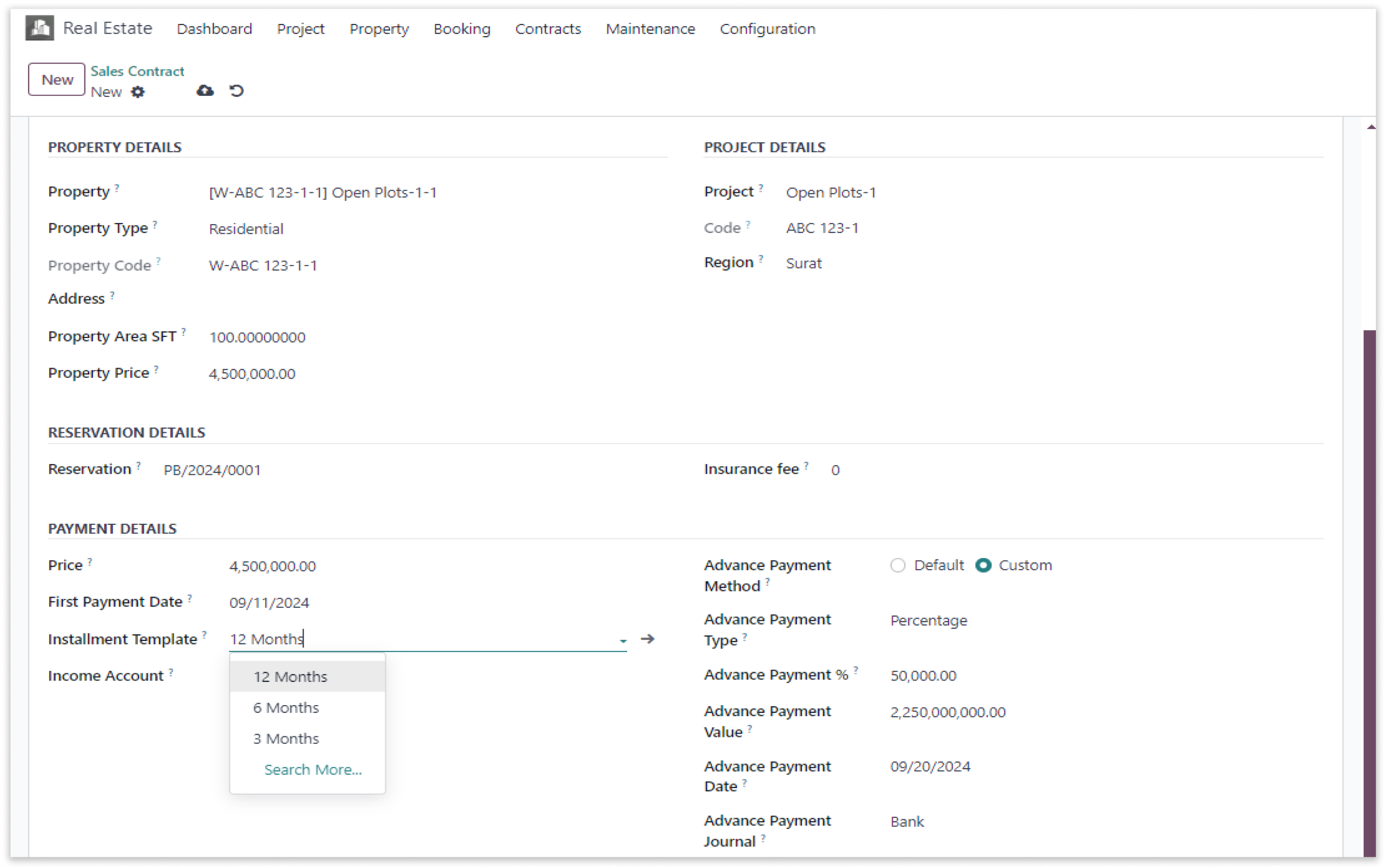
Task: Open the Dashboard menu
Action: click(214, 29)
